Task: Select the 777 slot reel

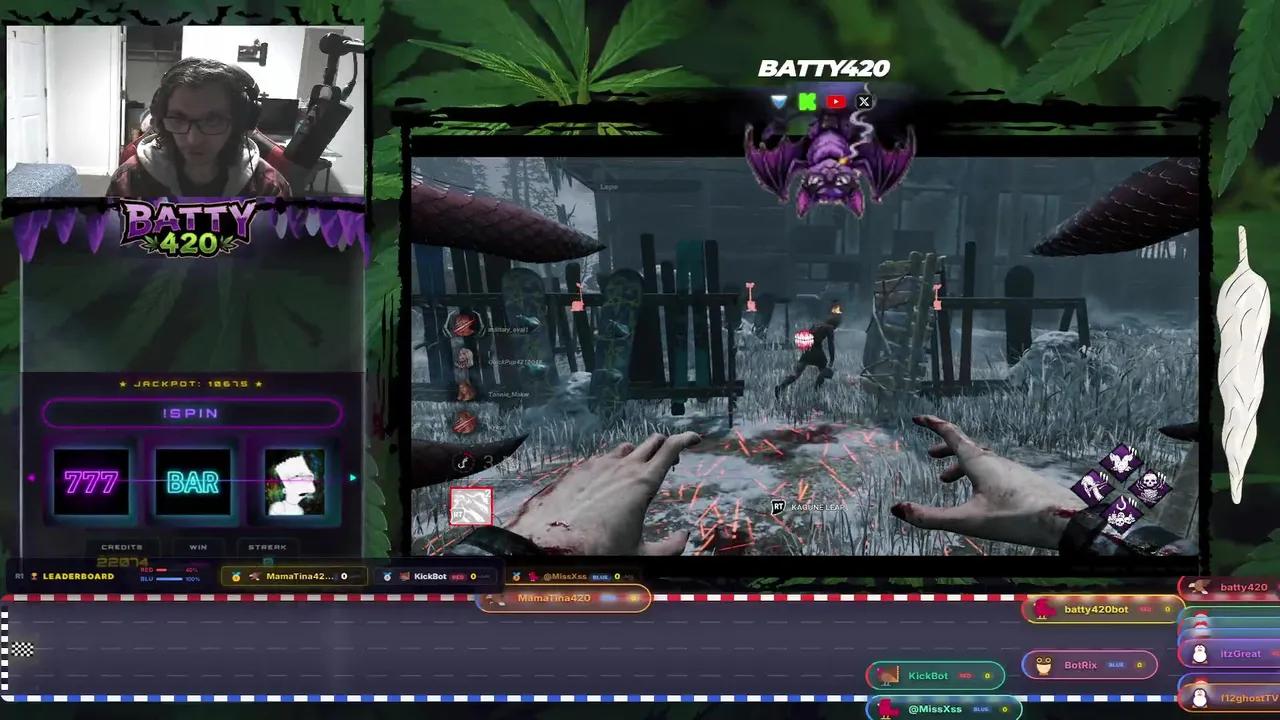Action: click(x=91, y=482)
